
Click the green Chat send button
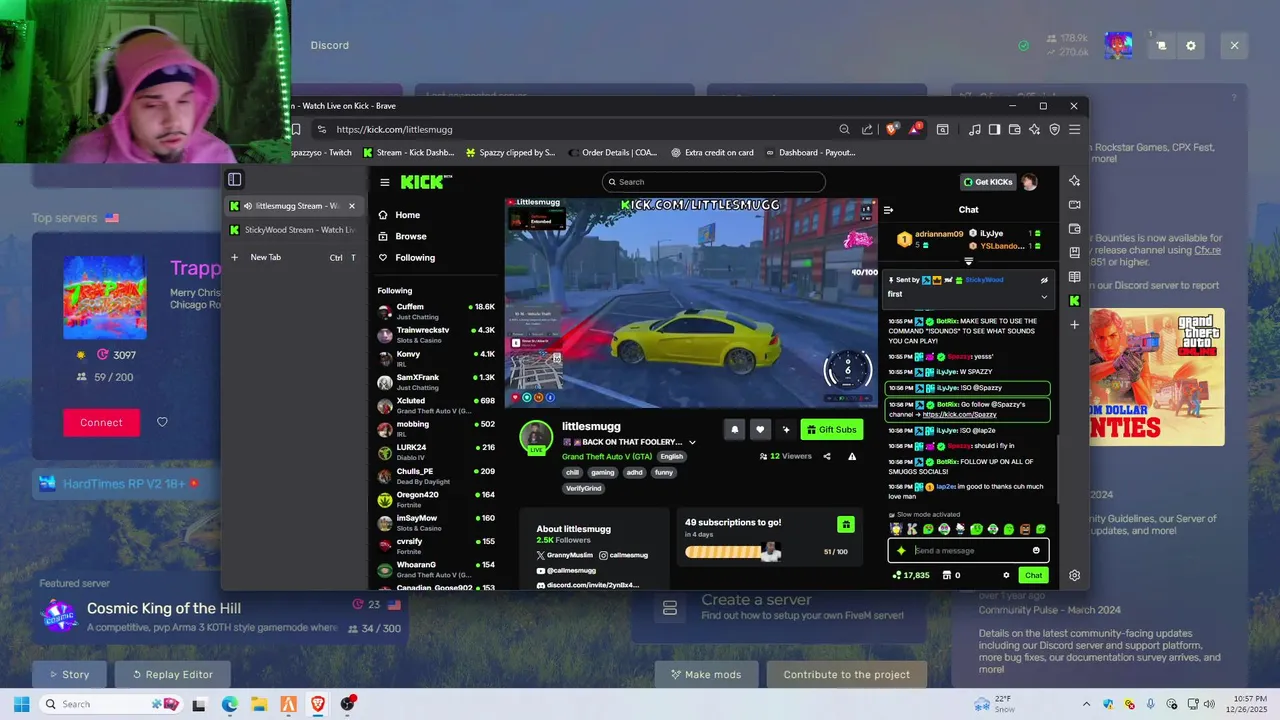pos(1033,575)
